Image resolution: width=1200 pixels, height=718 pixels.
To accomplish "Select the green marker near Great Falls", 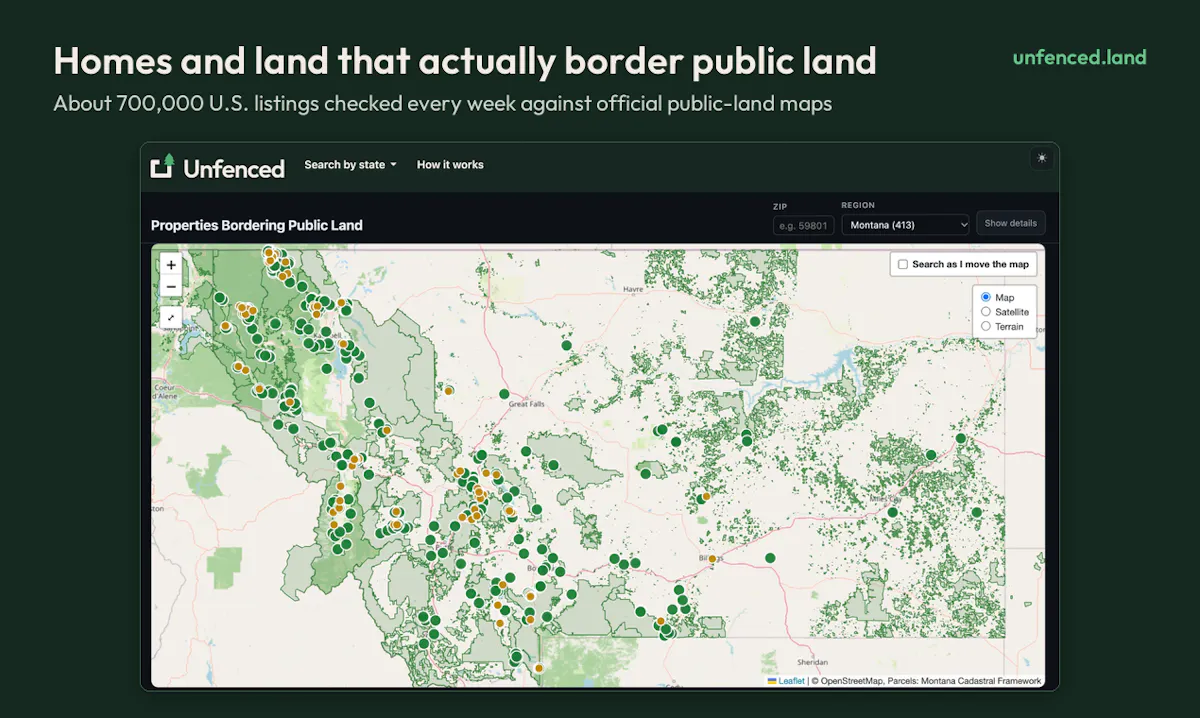I will click(x=504, y=394).
